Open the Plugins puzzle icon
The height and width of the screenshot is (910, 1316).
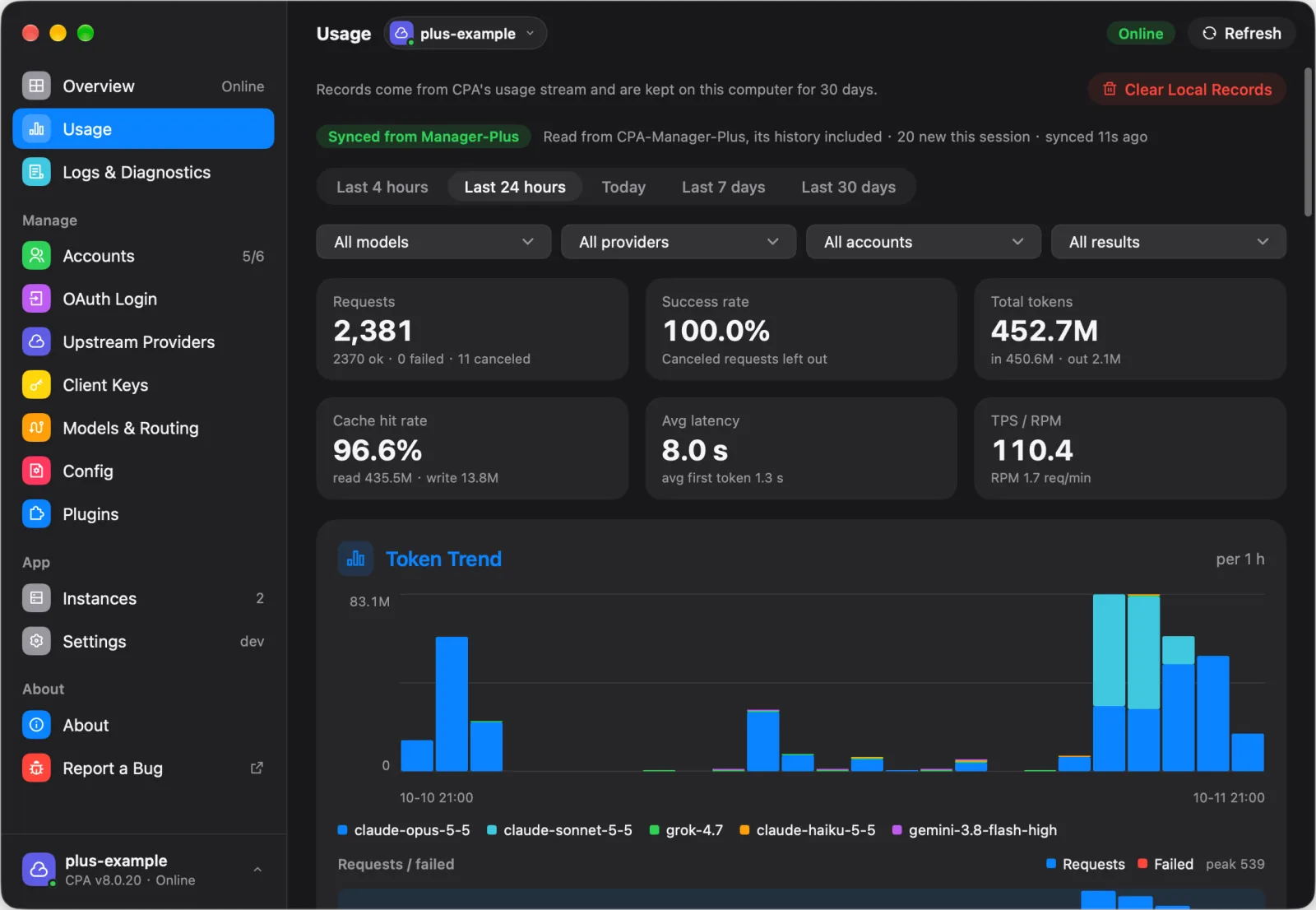(x=36, y=514)
